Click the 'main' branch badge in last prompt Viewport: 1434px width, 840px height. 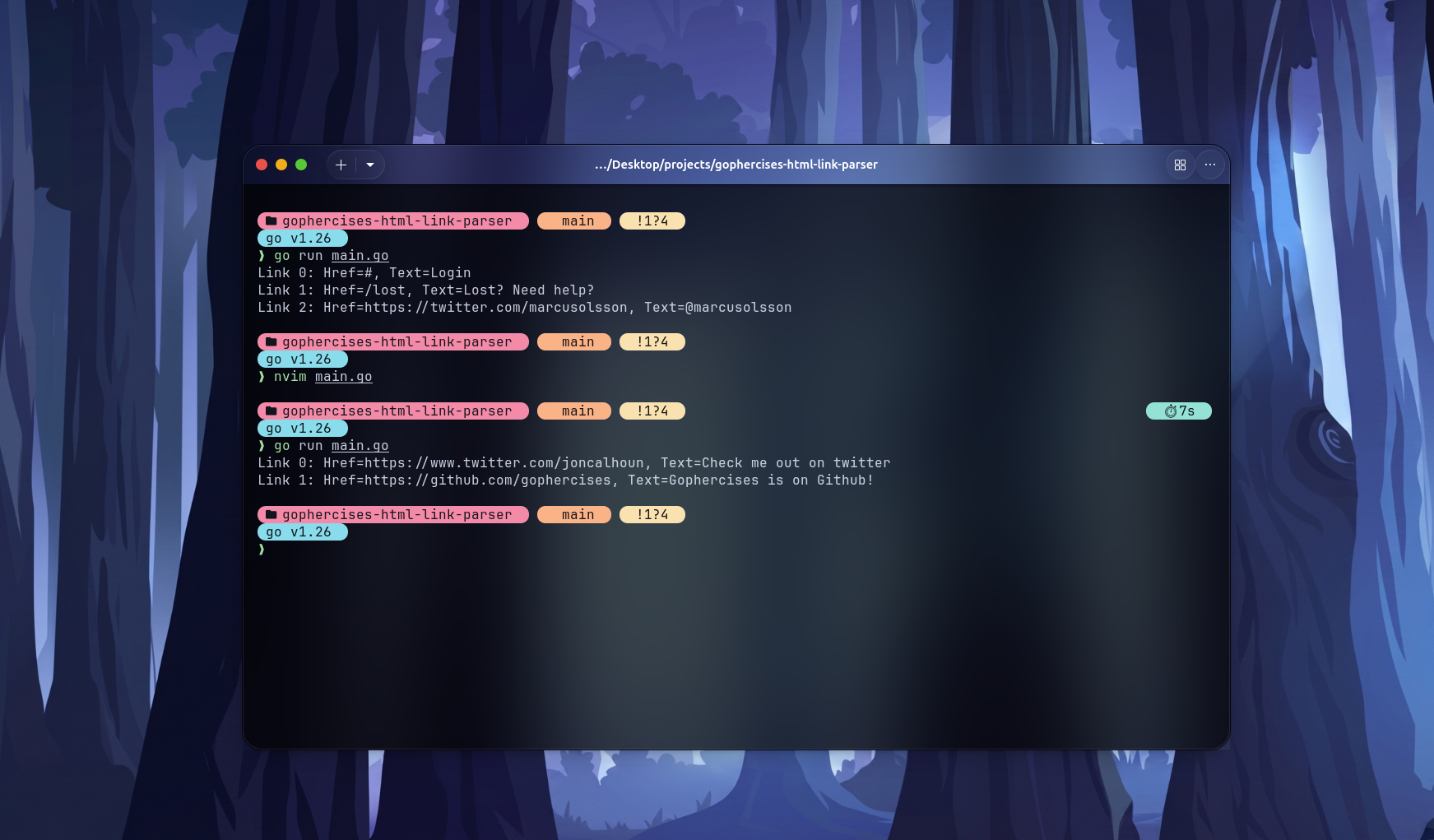pyautogui.click(x=574, y=514)
